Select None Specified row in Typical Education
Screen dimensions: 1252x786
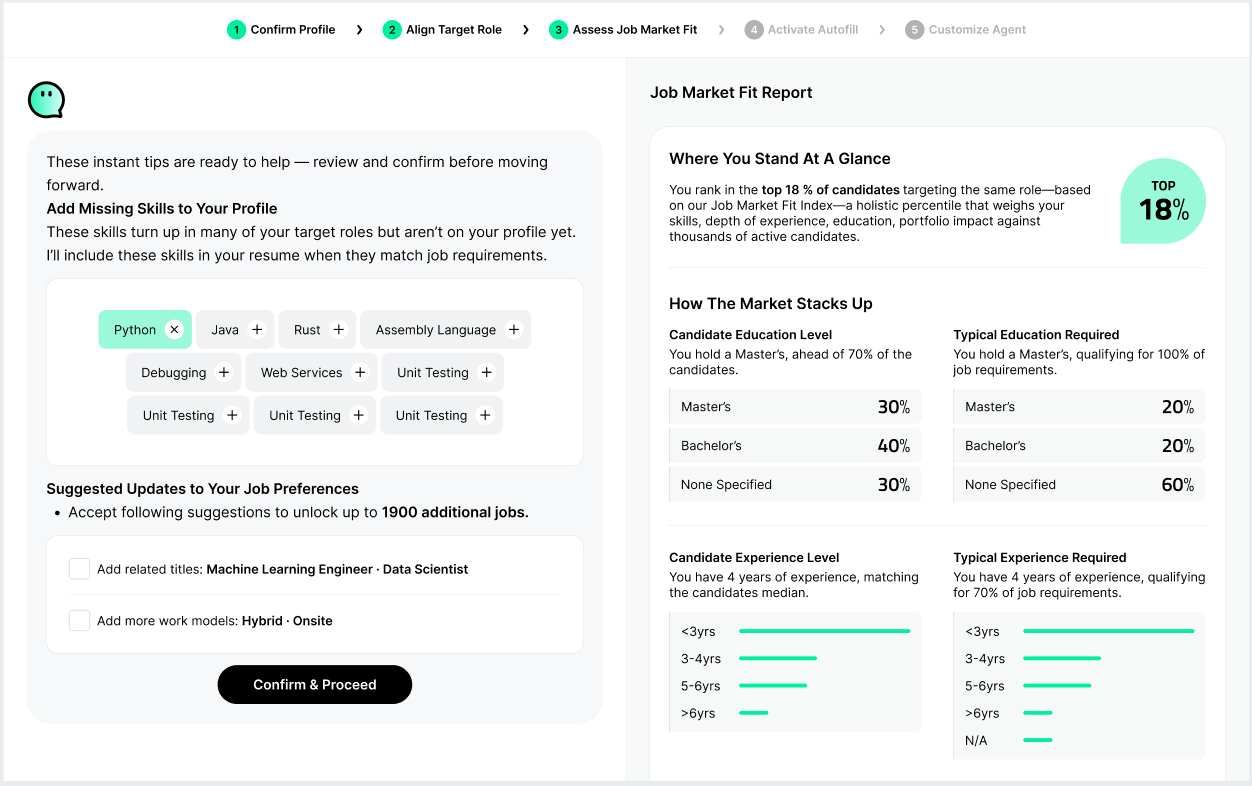1080,485
